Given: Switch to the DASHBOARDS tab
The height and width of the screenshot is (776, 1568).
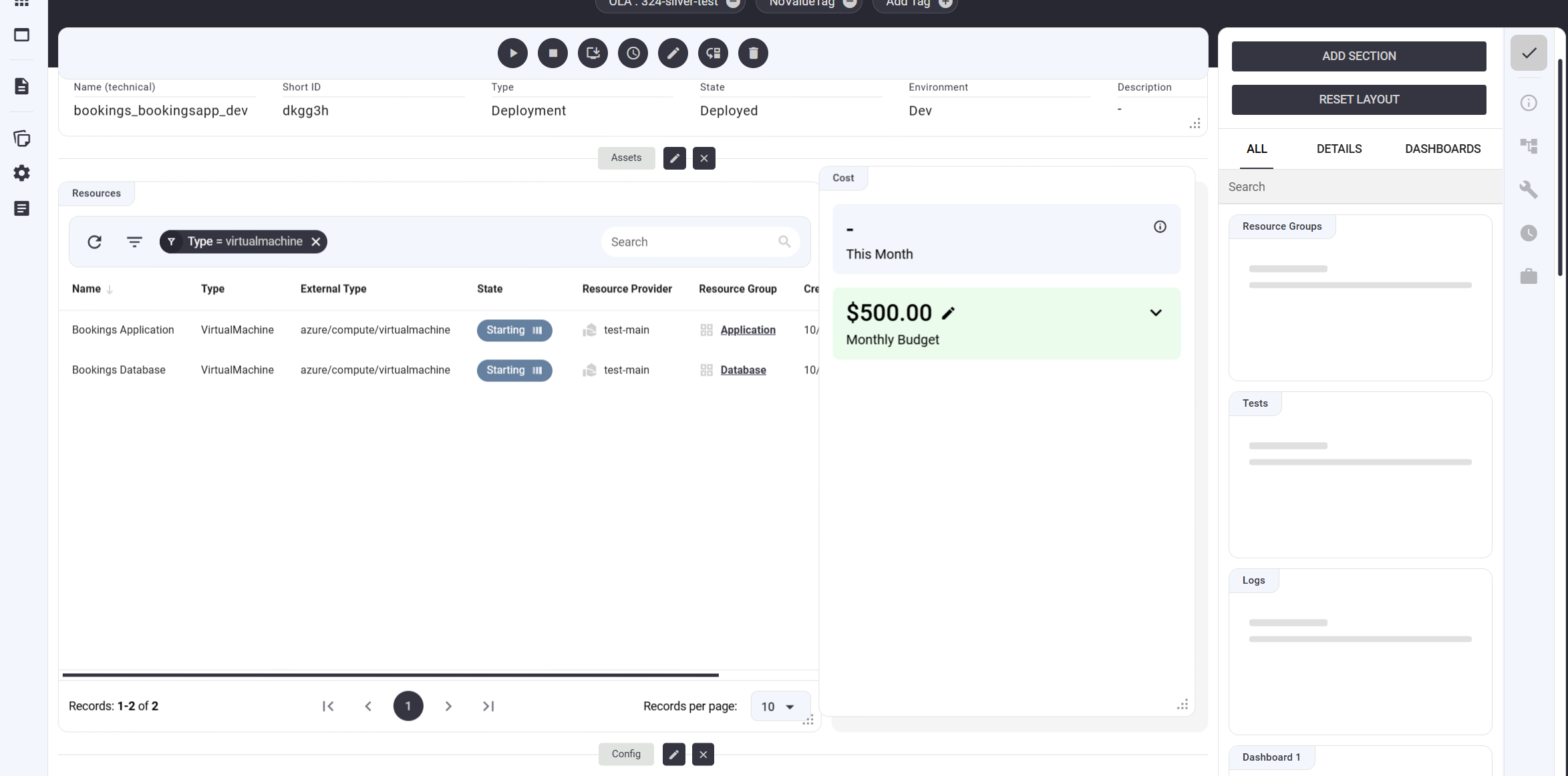Looking at the screenshot, I should 1442,149.
